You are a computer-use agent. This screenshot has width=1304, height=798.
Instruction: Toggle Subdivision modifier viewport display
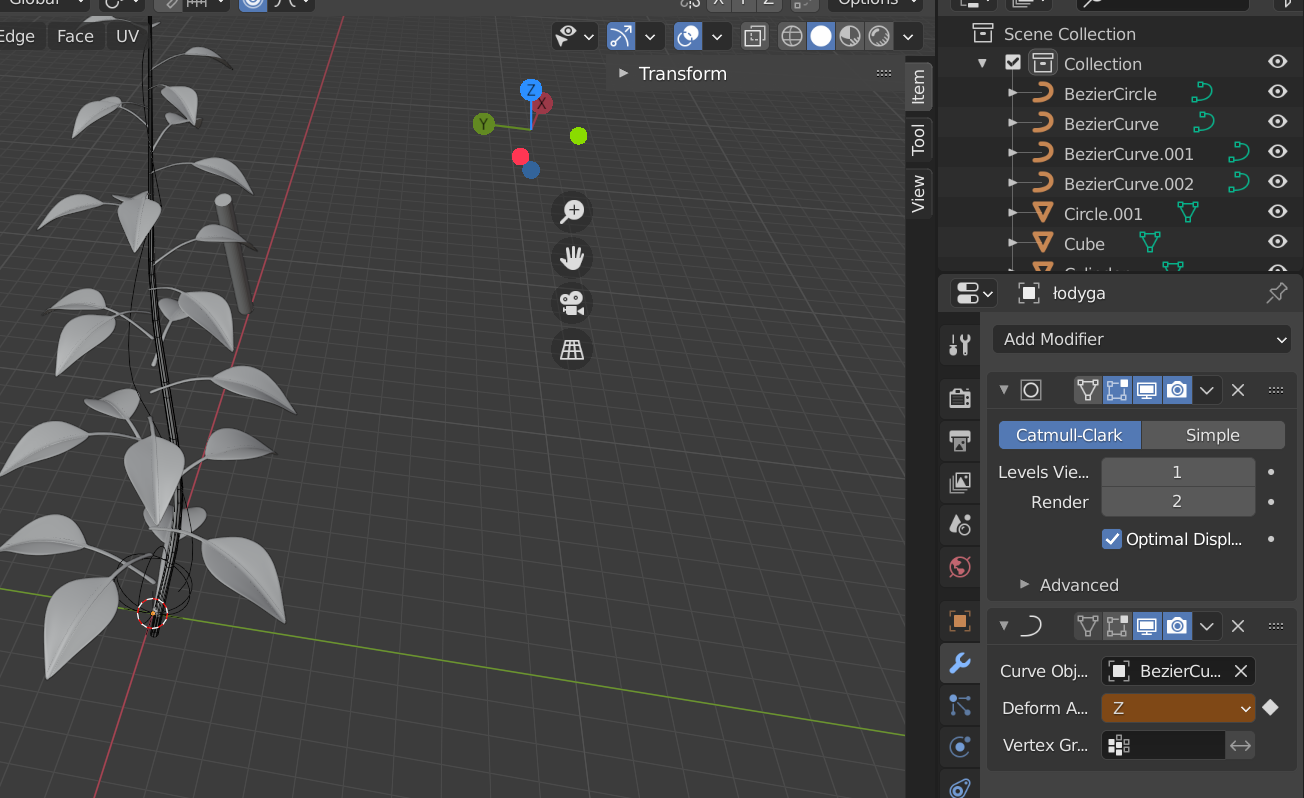tap(1147, 390)
